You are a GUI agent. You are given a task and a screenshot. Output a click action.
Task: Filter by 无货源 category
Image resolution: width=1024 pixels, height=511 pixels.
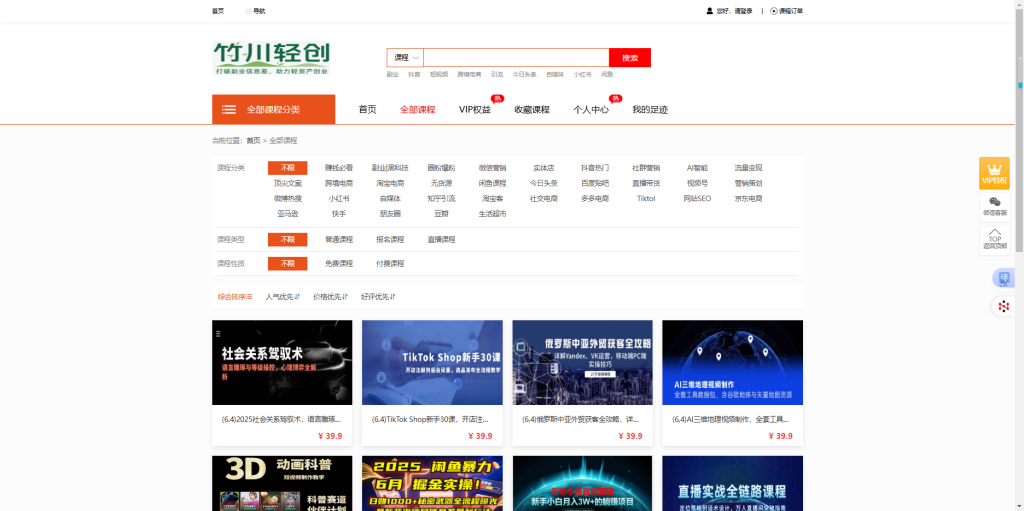tap(441, 184)
